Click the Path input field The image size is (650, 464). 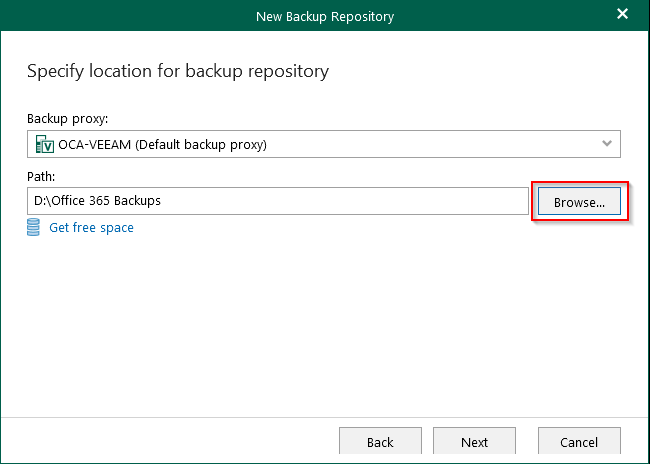click(278, 201)
